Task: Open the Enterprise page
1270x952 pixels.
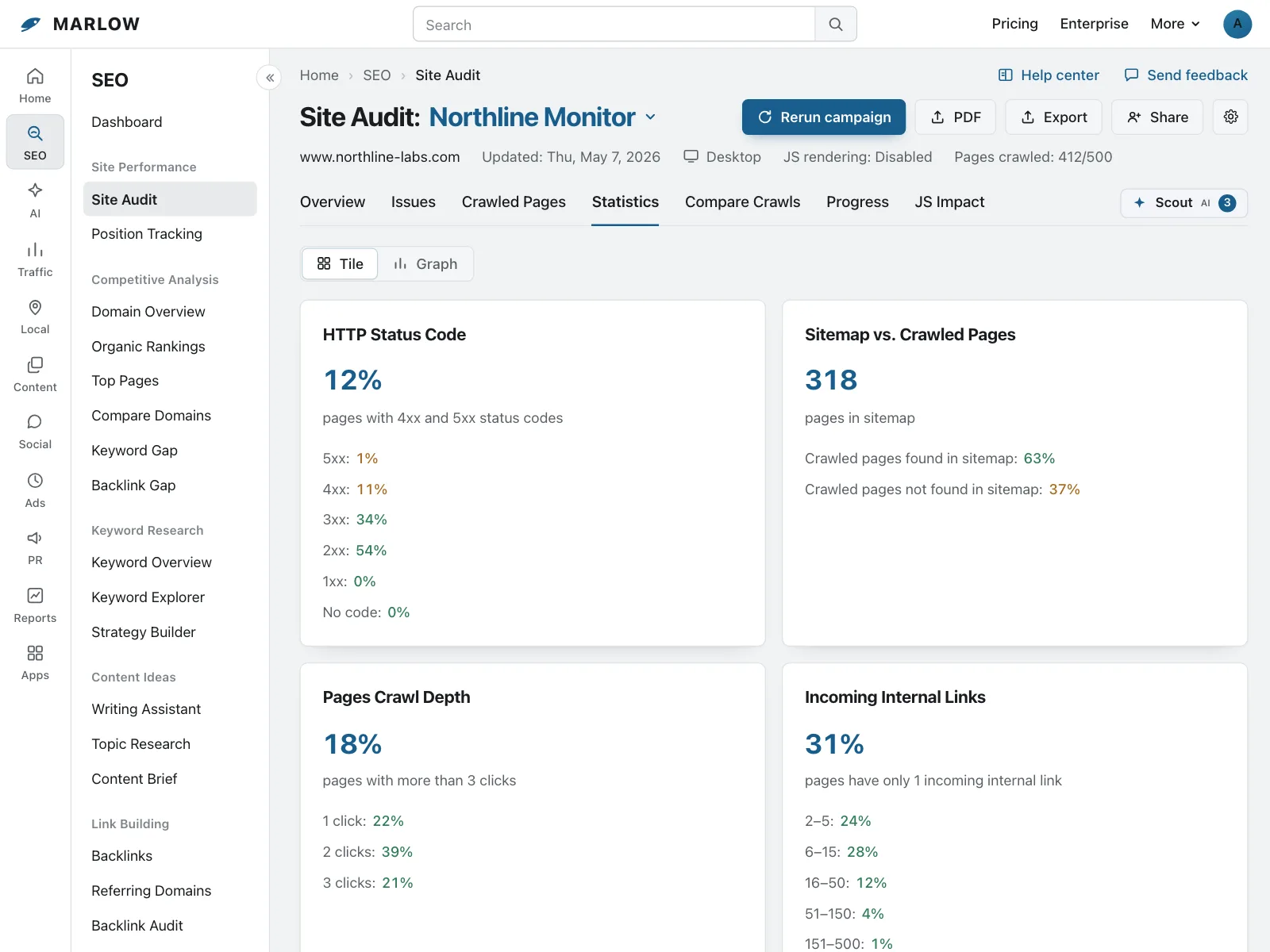Action: click(x=1094, y=24)
